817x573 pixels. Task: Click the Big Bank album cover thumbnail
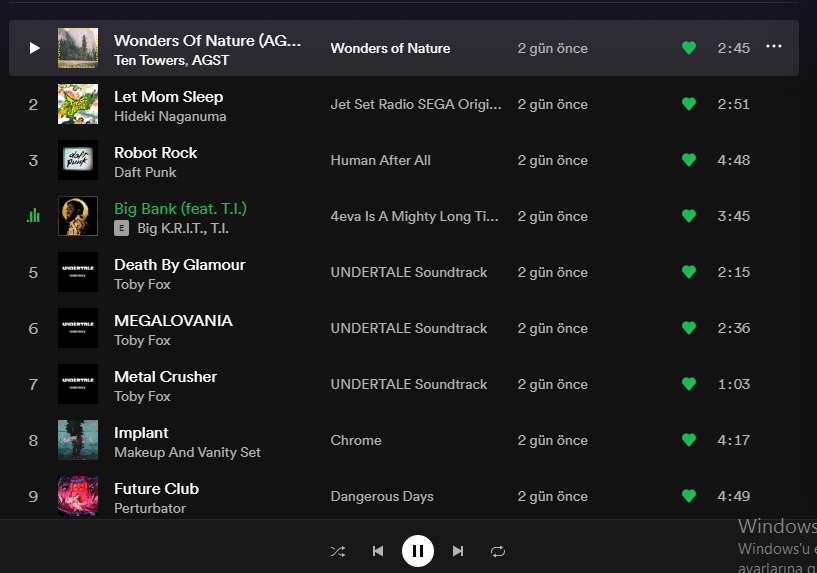point(78,216)
